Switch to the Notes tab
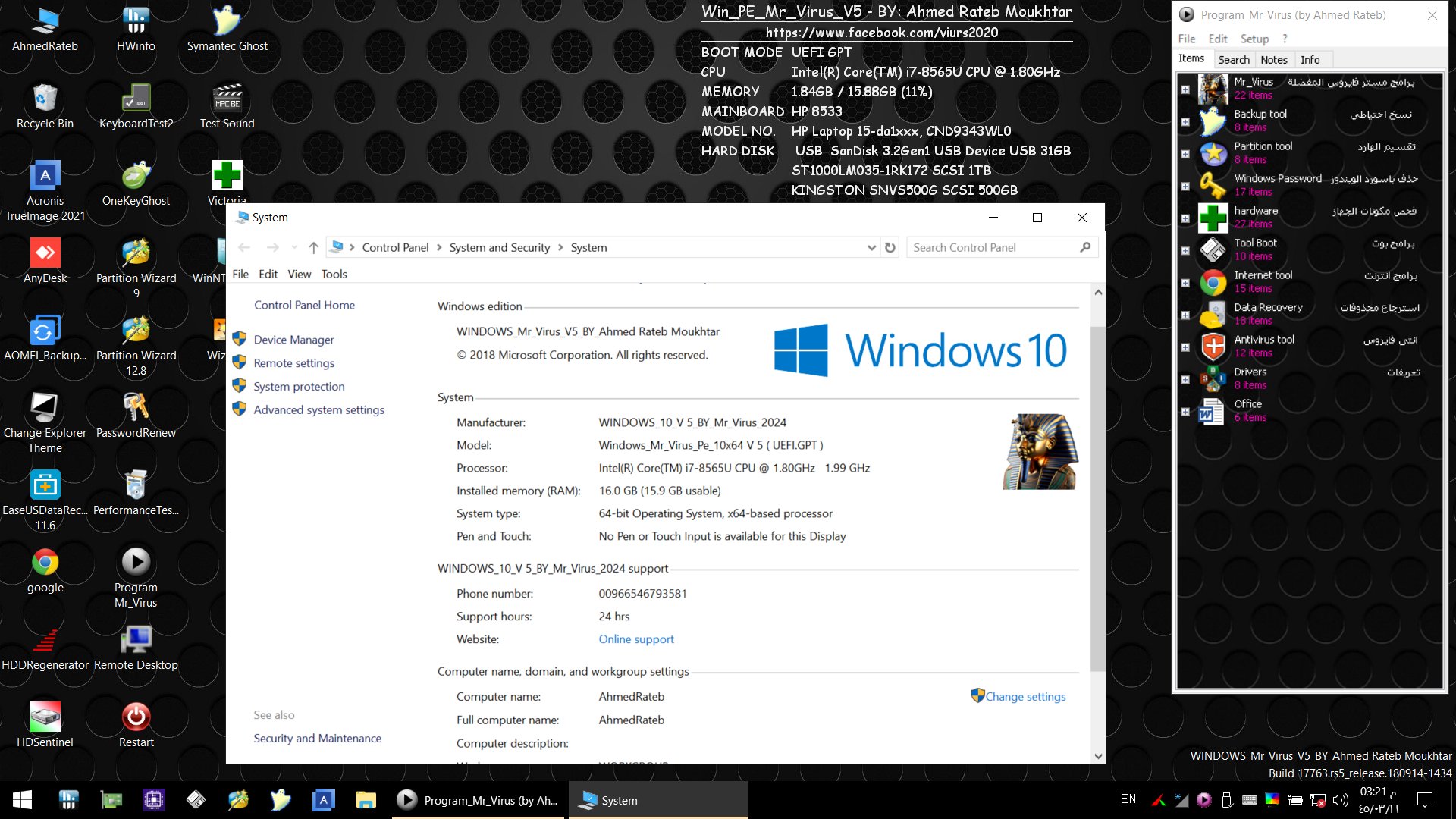The height and width of the screenshot is (819, 1456). pos(1274,60)
